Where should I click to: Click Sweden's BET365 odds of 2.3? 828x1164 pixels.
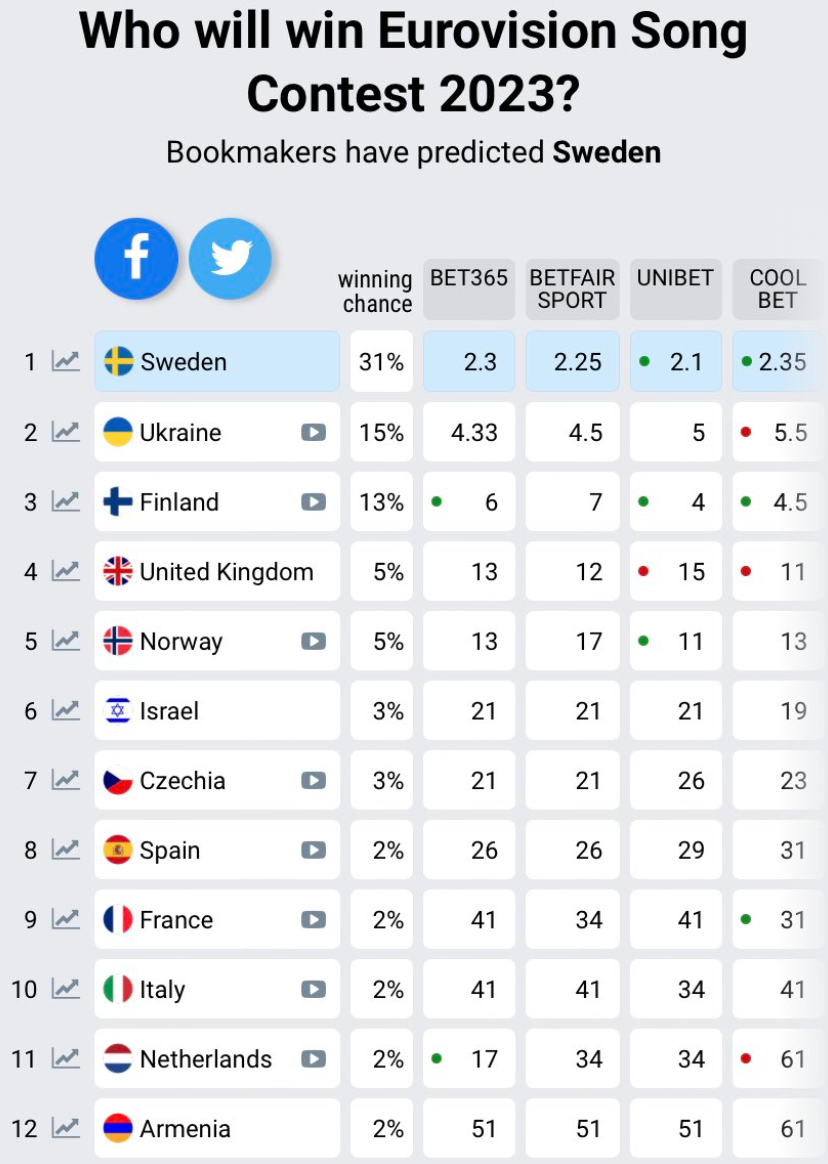pyautogui.click(x=469, y=361)
